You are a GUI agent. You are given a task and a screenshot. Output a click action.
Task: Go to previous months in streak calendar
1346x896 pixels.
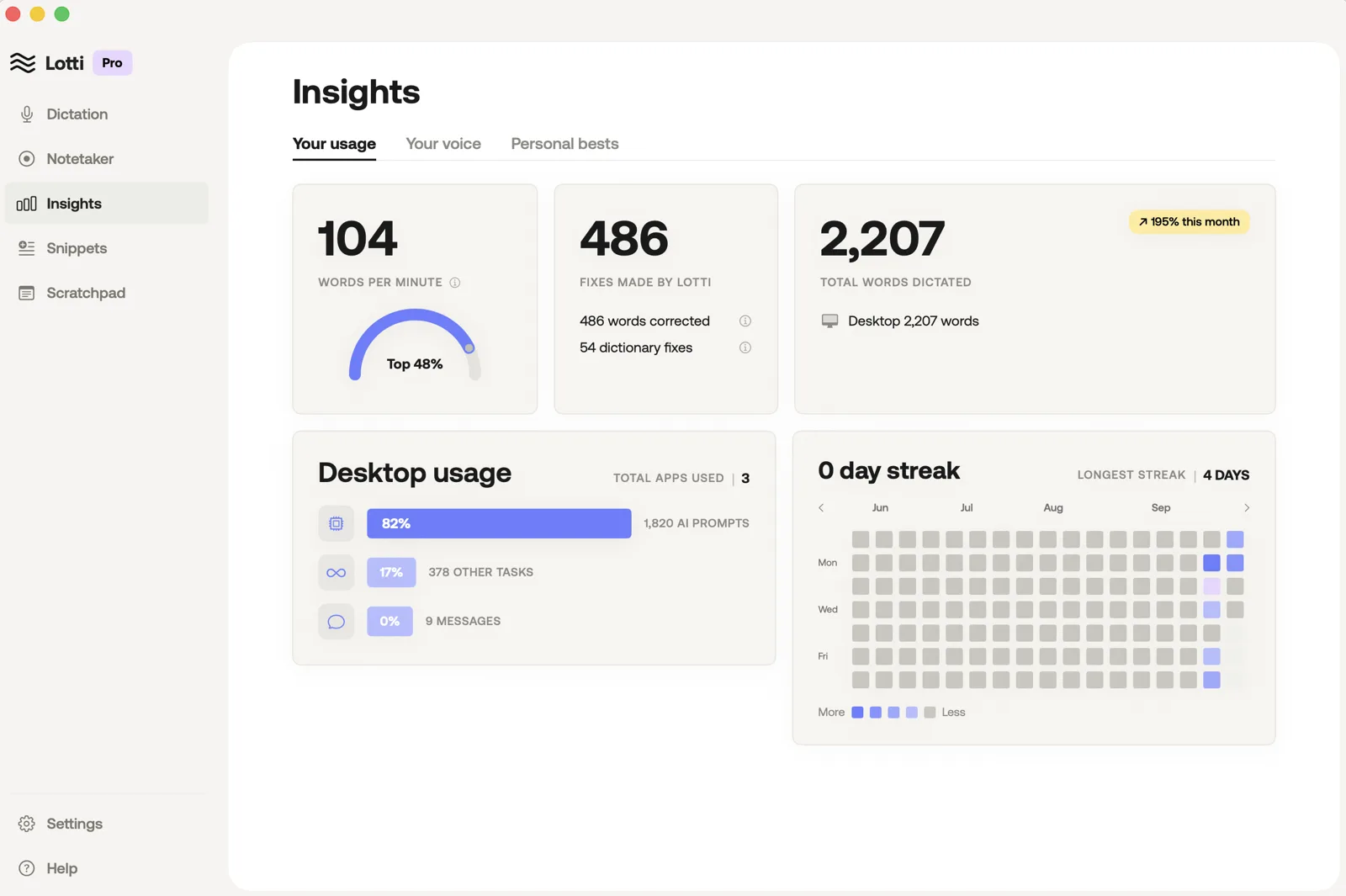tap(822, 508)
